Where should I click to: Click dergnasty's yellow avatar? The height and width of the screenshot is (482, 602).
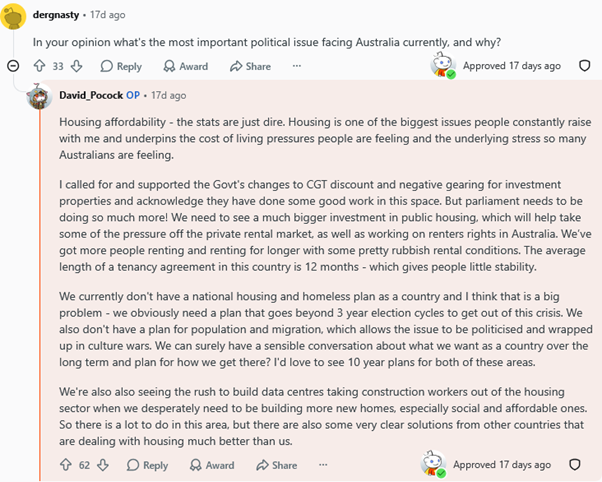tap(13, 16)
